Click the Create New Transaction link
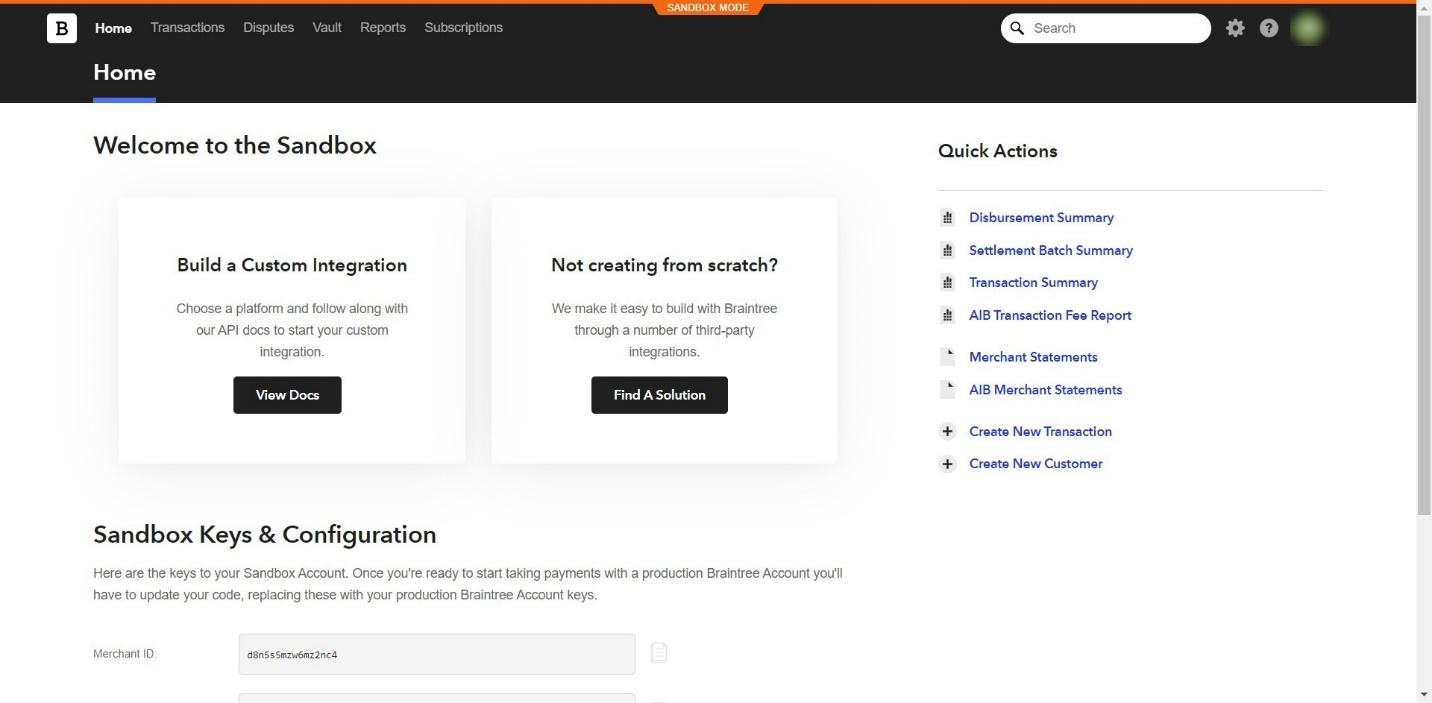The width and height of the screenshot is (1432, 703). (1040, 431)
